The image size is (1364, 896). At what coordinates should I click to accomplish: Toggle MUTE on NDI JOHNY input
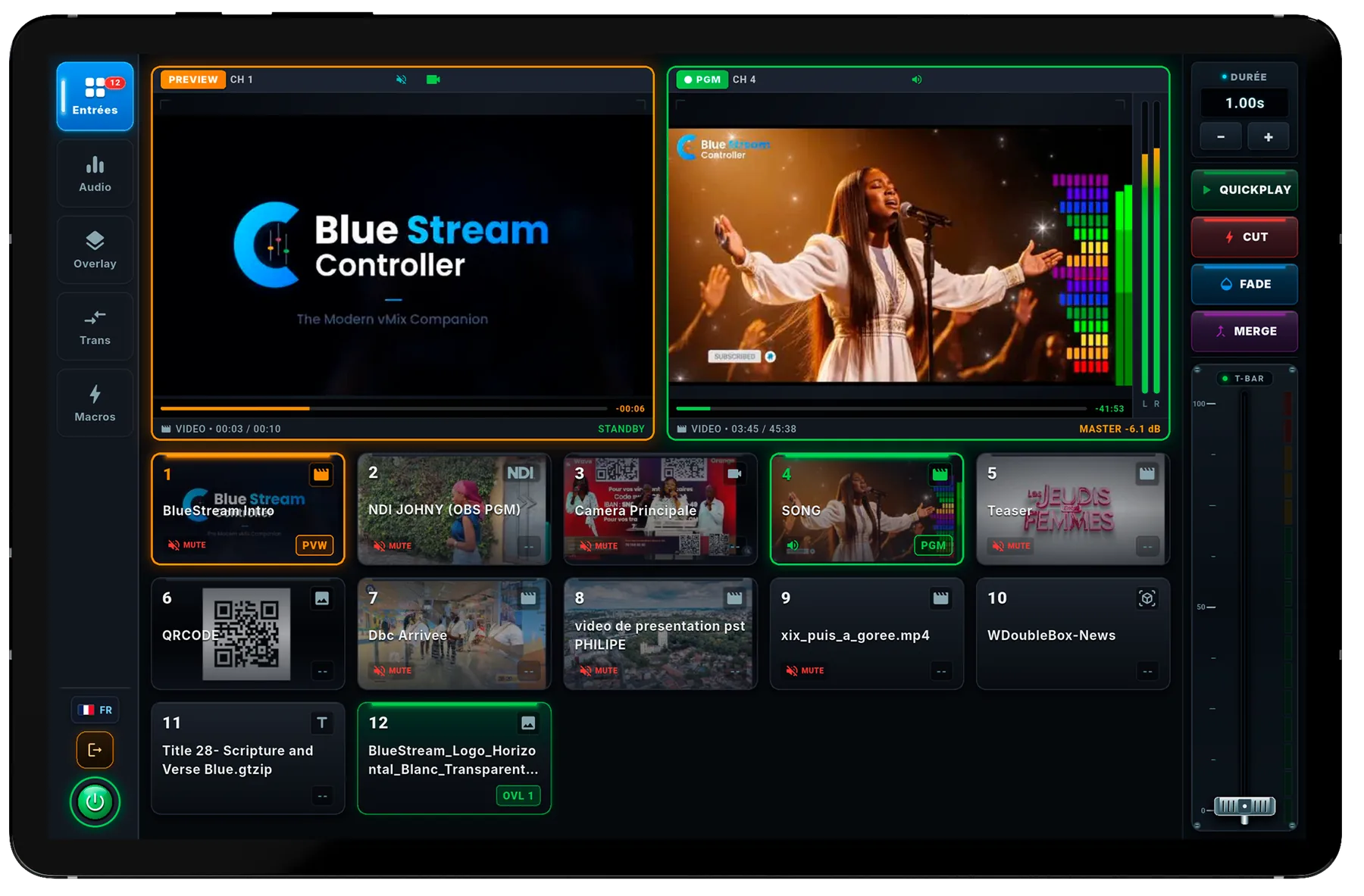[393, 545]
